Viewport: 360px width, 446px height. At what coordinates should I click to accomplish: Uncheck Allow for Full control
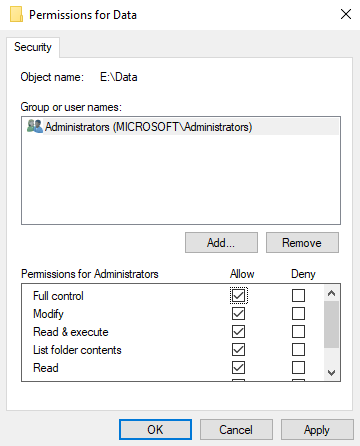[x=238, y=295]
